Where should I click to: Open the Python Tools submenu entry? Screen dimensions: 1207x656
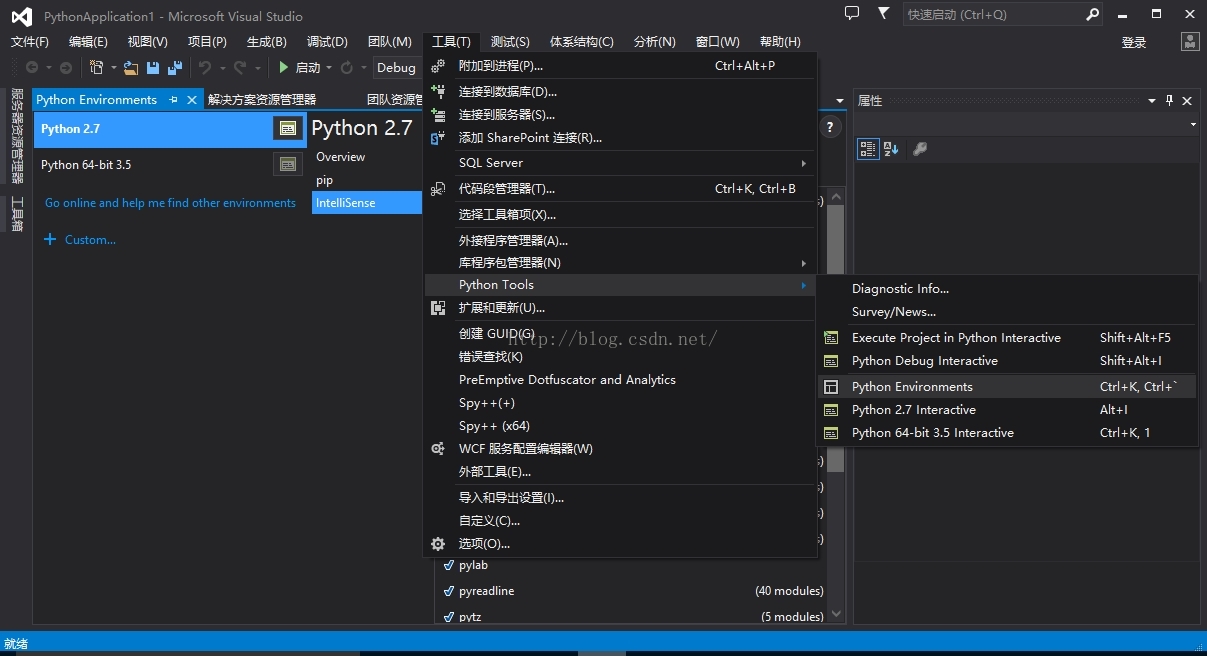tap(620, 285)
